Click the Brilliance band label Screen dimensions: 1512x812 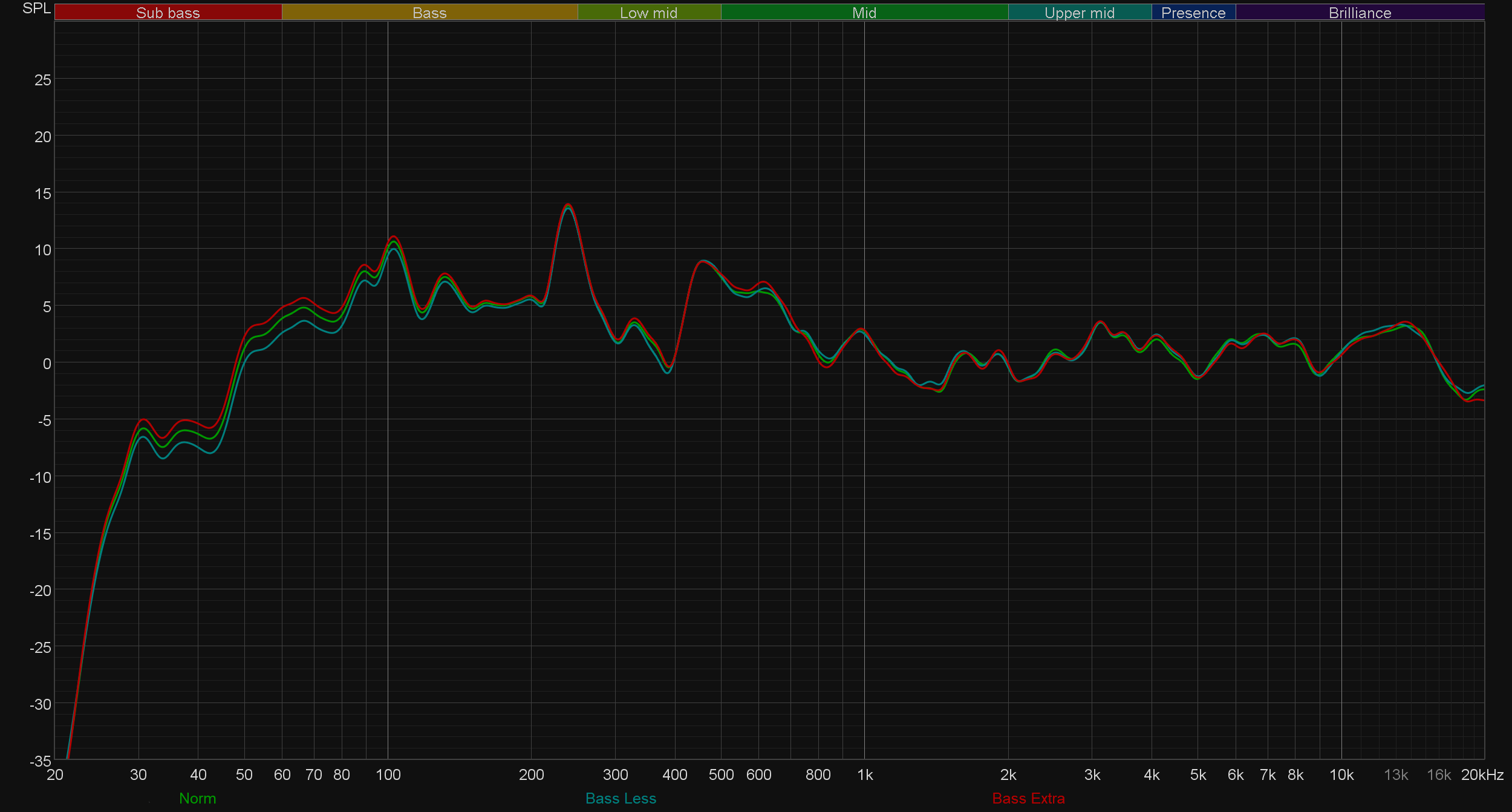pyautogui.click(x=1360, y=13)
